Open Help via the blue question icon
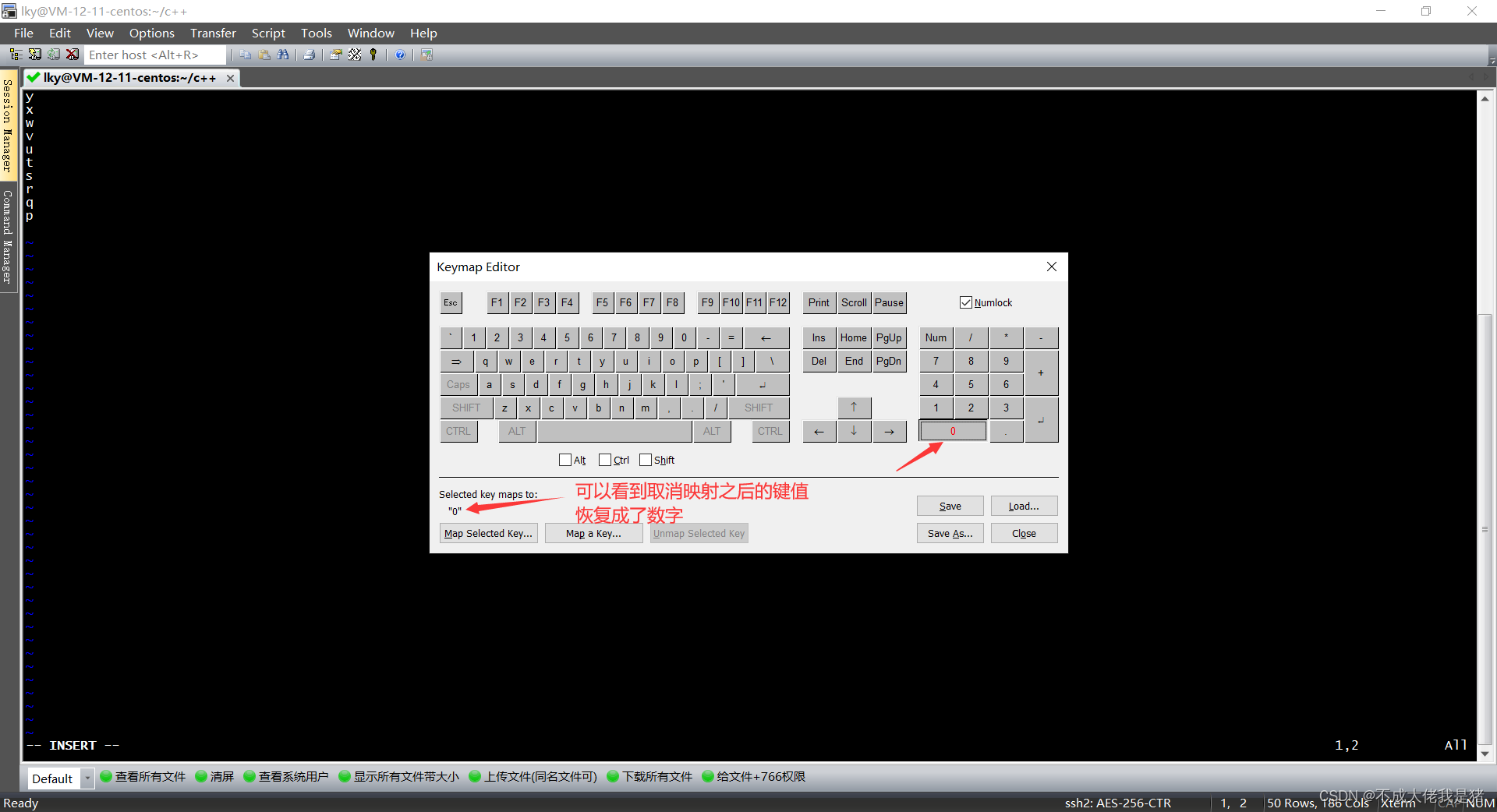Viewport: 1497px width, 812px height. point(400,55)
